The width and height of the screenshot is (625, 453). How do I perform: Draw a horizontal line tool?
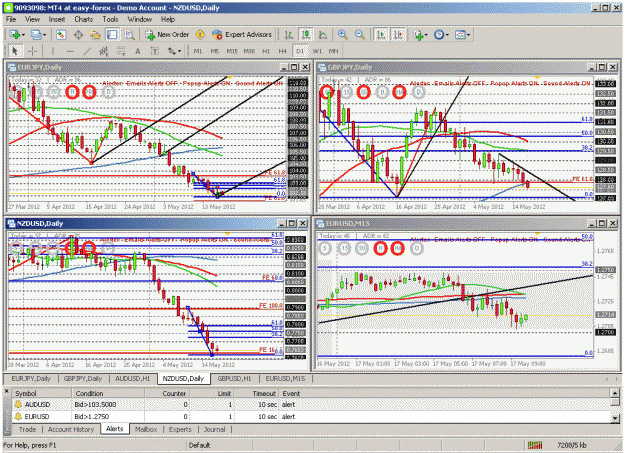click(x=70, y=51)
